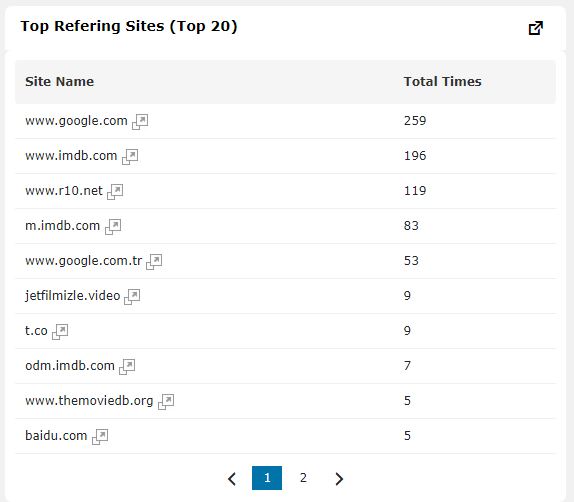The width and height of the screenshot is (574, 502).
Task: Click jetfilmizle.video external link icon
Action: pos(132,297)
